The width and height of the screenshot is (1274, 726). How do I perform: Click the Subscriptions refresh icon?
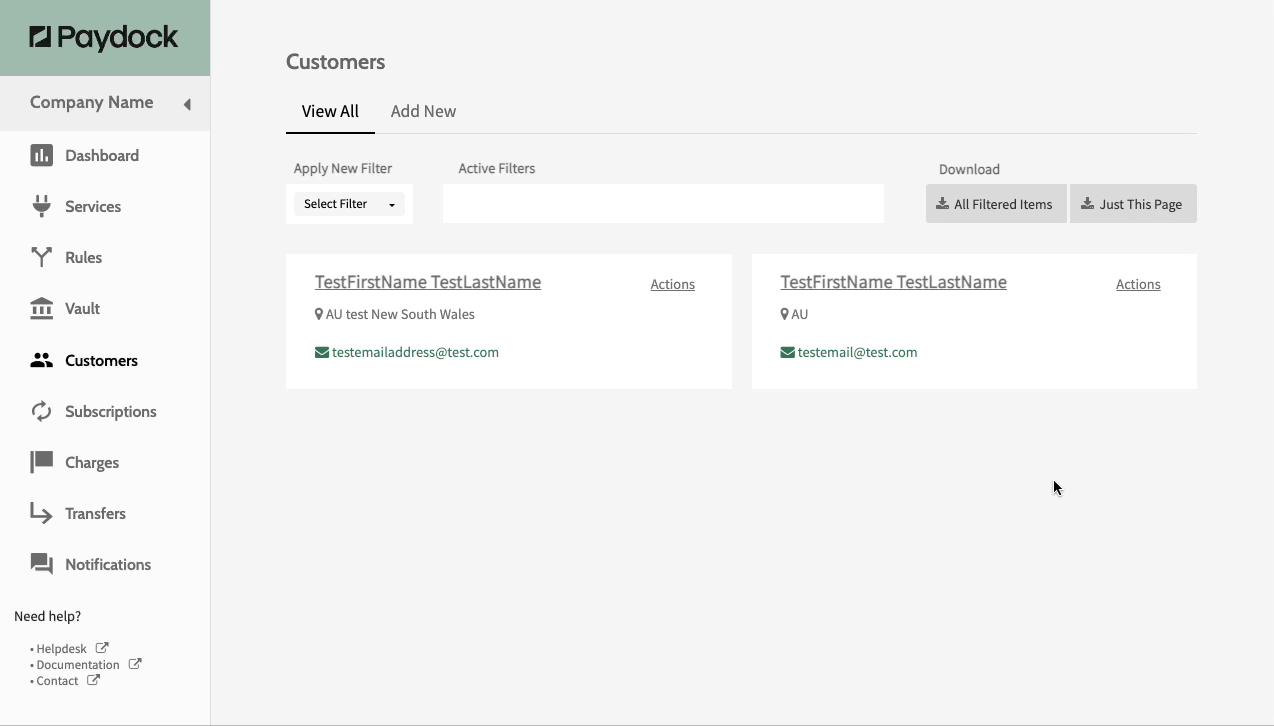pyautogui.click(x=41, y=411)
